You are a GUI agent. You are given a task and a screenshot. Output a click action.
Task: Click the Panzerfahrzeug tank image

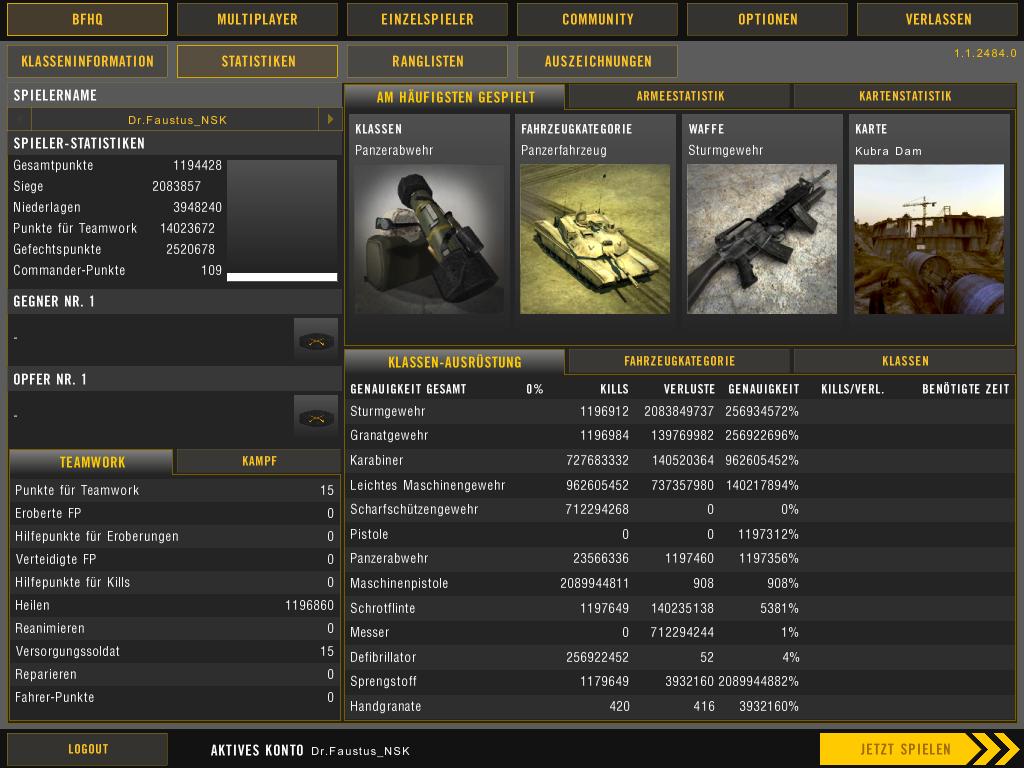click(x=595, y=240)
